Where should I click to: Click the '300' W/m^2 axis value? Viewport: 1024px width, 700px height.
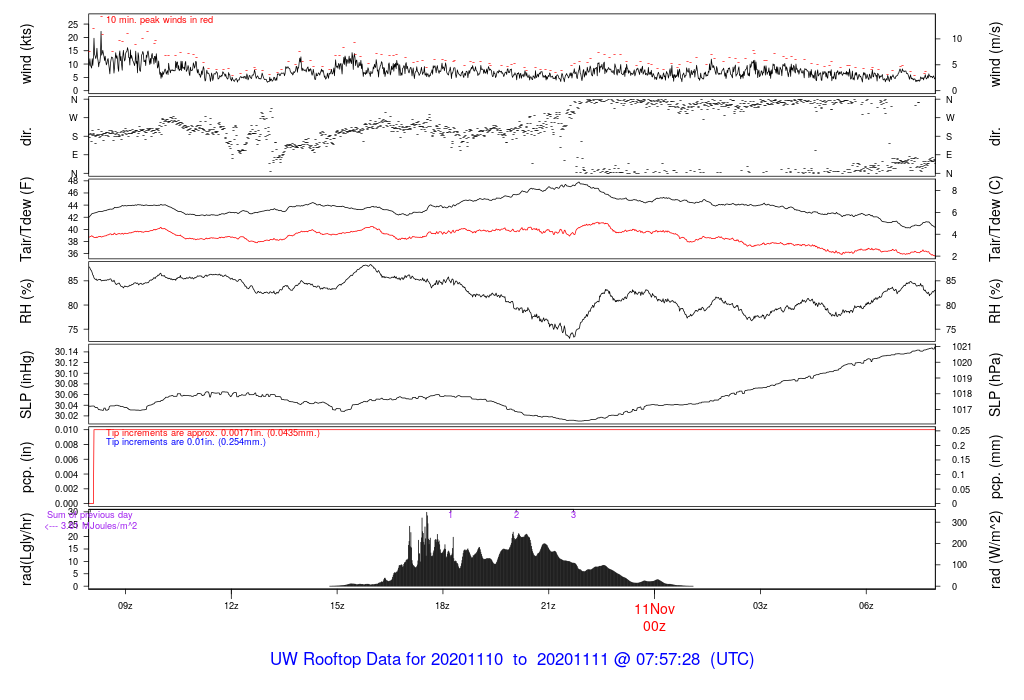pyautogui.click(x=959, y=523)
